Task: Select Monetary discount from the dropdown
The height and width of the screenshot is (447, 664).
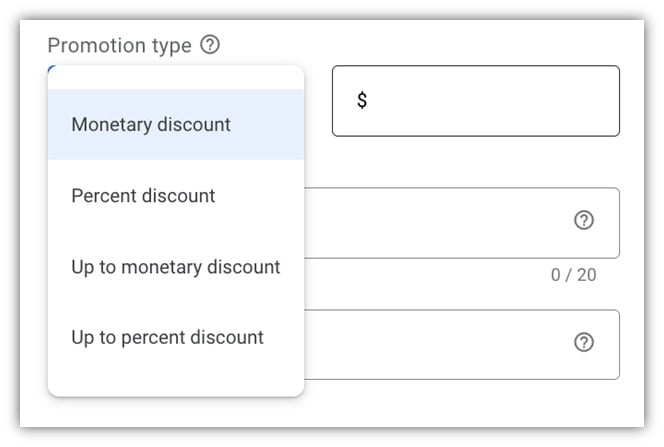Action: click(x=151, y=125)
